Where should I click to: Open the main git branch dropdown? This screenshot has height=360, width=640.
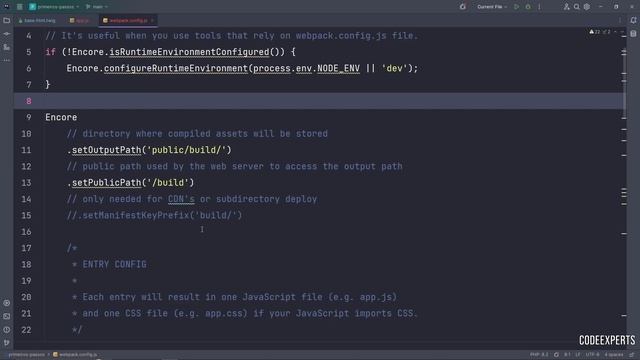[x=97, y=7]
